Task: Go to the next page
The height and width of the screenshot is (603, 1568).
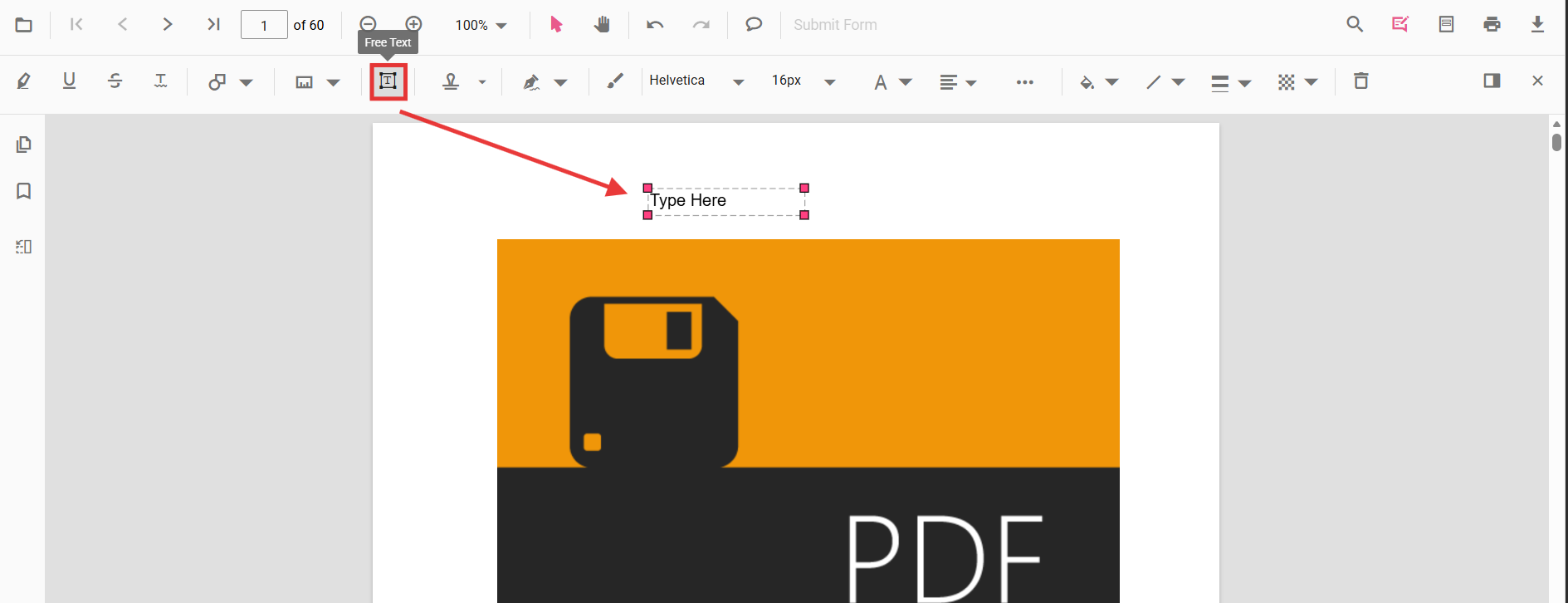Action: pos(168,25)
